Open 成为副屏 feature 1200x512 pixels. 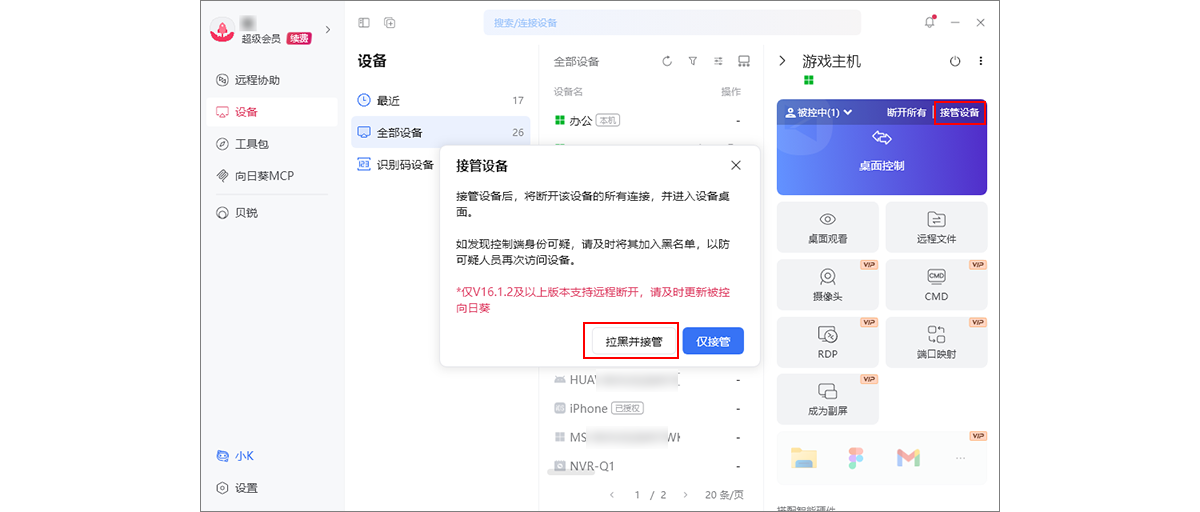coord(828,399)
